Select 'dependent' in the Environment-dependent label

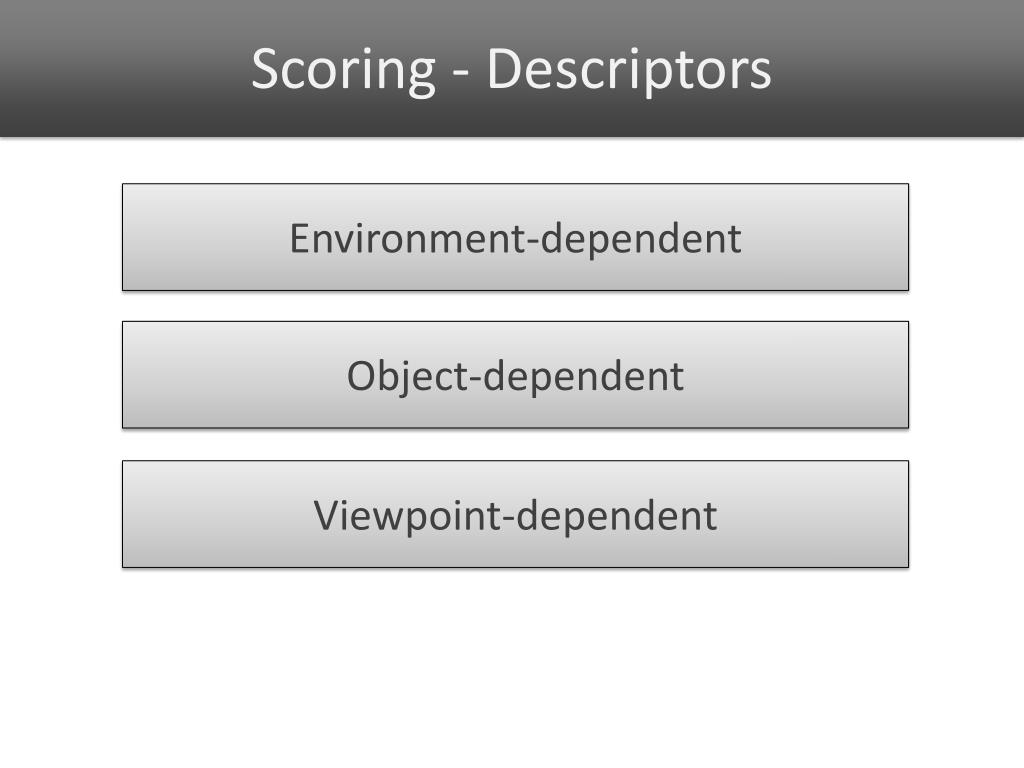tap(641, 238)
